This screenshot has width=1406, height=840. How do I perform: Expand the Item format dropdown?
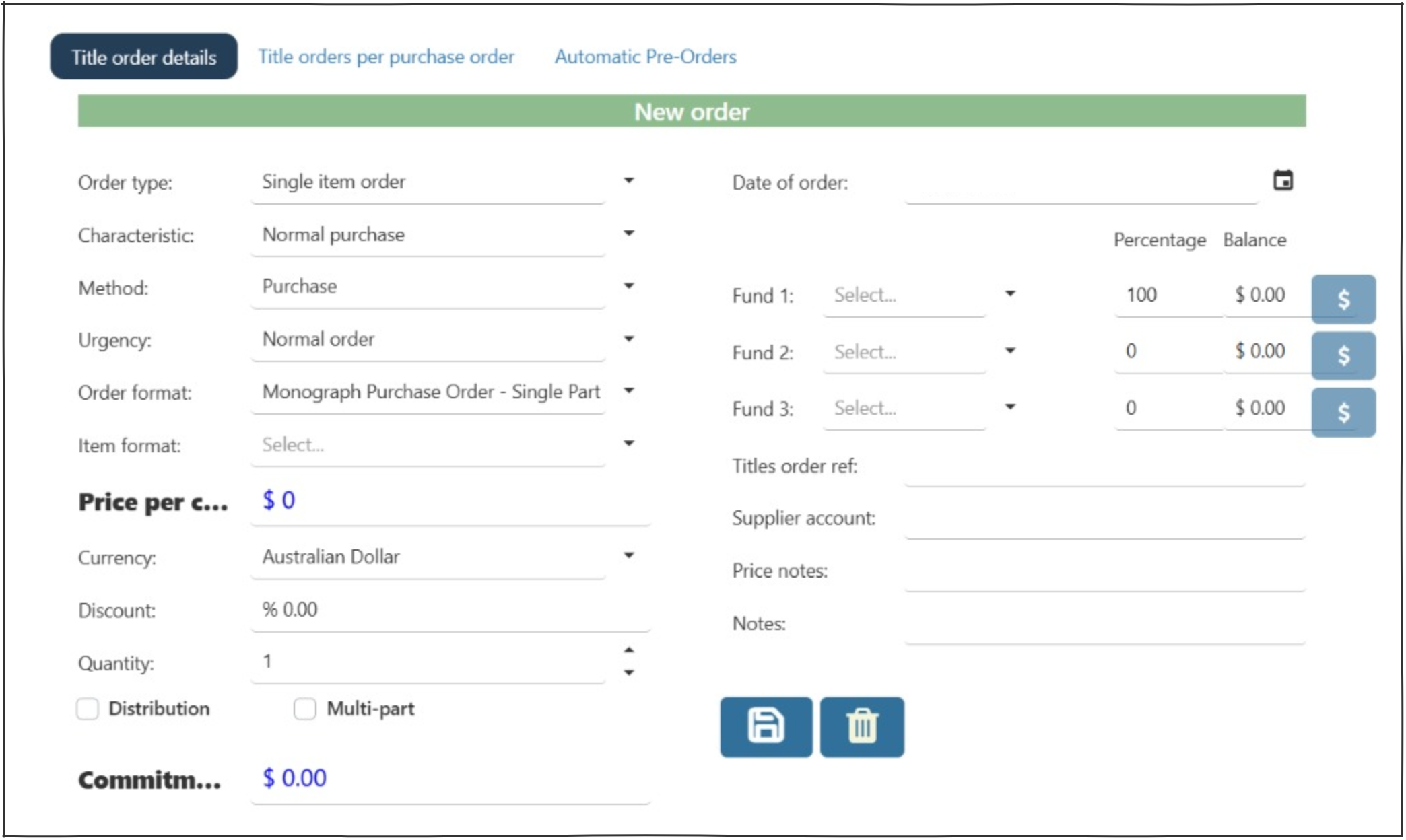coord(628,443)
